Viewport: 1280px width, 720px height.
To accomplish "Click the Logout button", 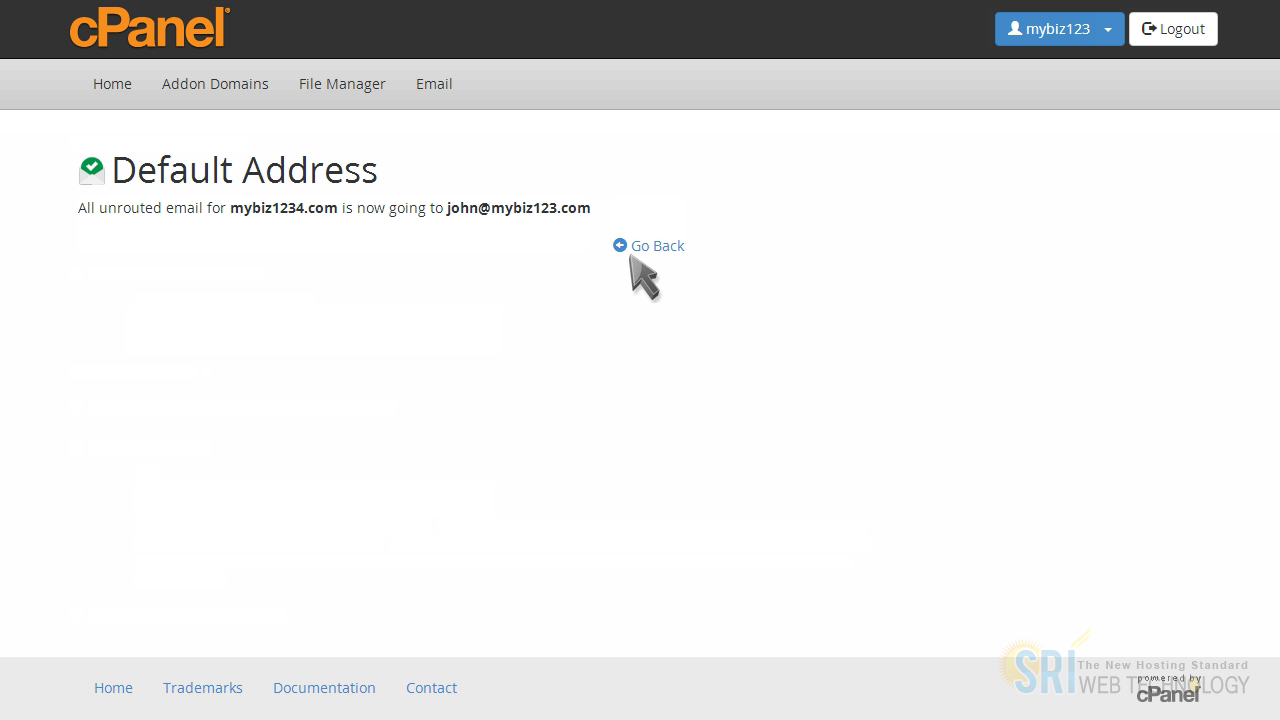I will (1173, 29).
